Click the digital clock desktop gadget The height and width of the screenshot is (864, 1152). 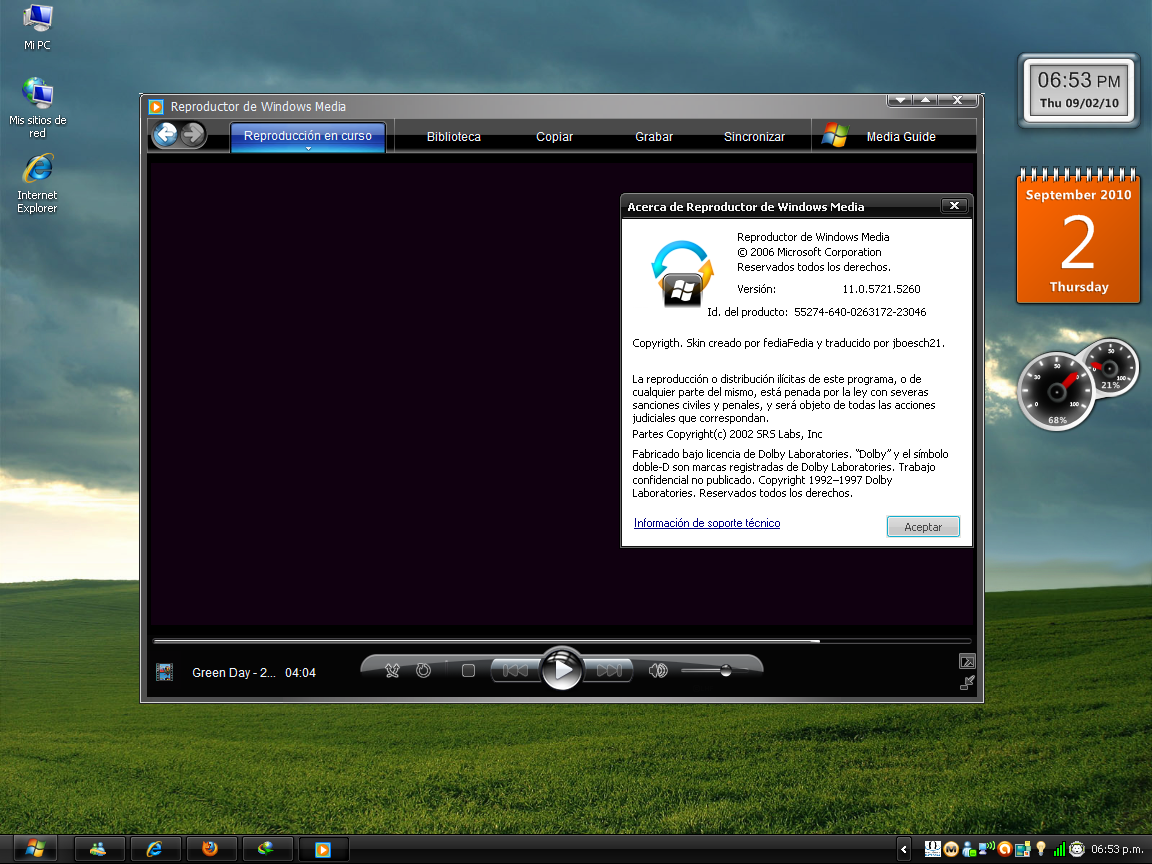click(x=1079, y=90)
